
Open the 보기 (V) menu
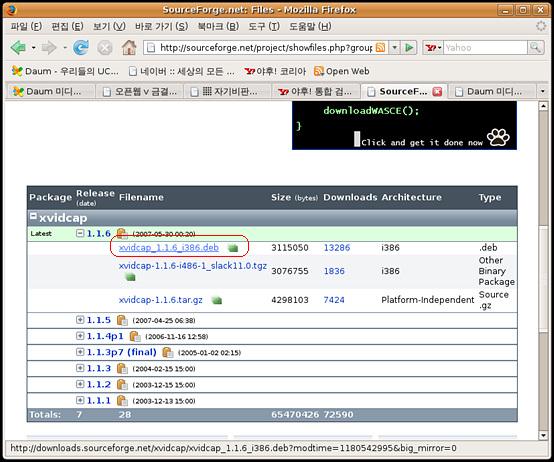(x=109, y=26)
